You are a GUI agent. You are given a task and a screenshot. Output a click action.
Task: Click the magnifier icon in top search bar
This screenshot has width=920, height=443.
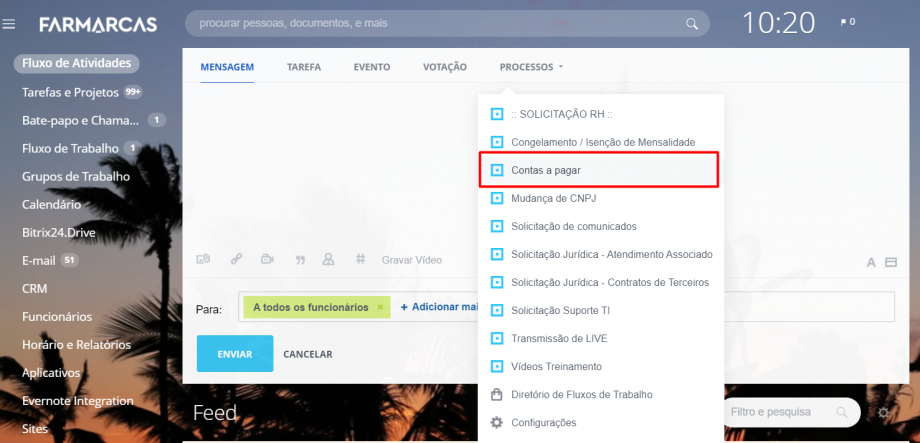point(692,23)
